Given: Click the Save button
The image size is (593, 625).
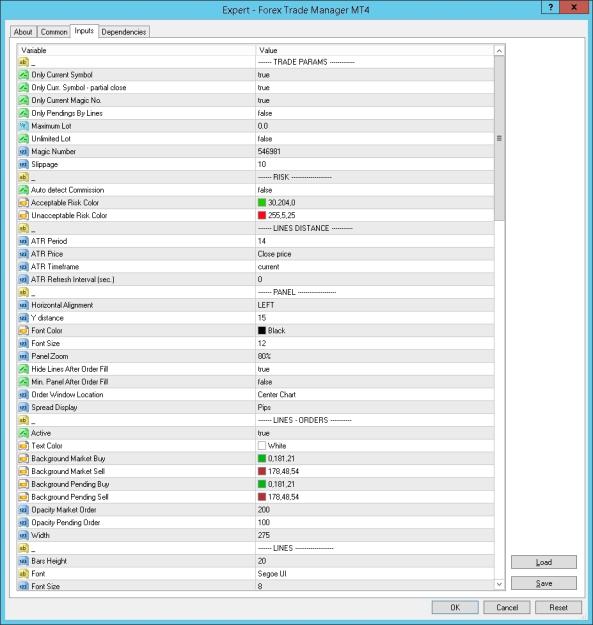Looking at the screenshot, I should tap(544, 583).
